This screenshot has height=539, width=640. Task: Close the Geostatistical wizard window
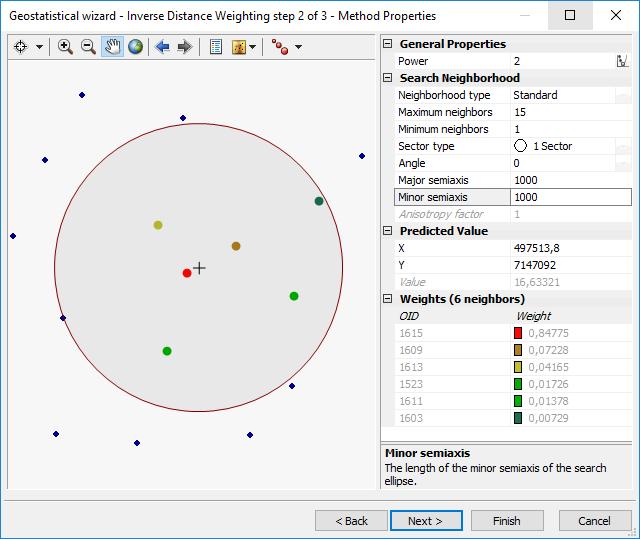coord(616,16)
